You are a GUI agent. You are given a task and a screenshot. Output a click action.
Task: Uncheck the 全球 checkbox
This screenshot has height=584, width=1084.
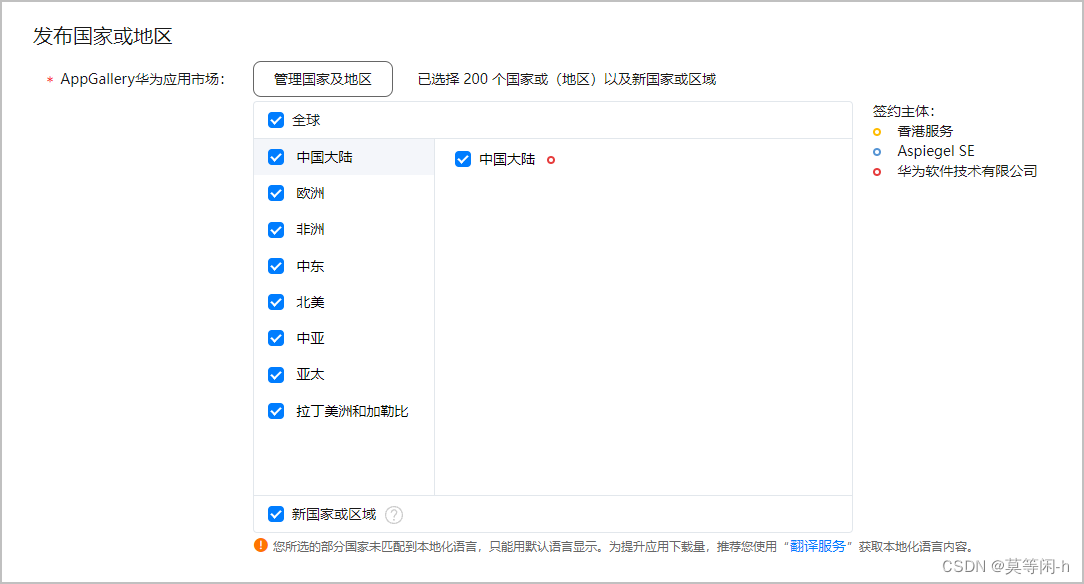point(276,120)
